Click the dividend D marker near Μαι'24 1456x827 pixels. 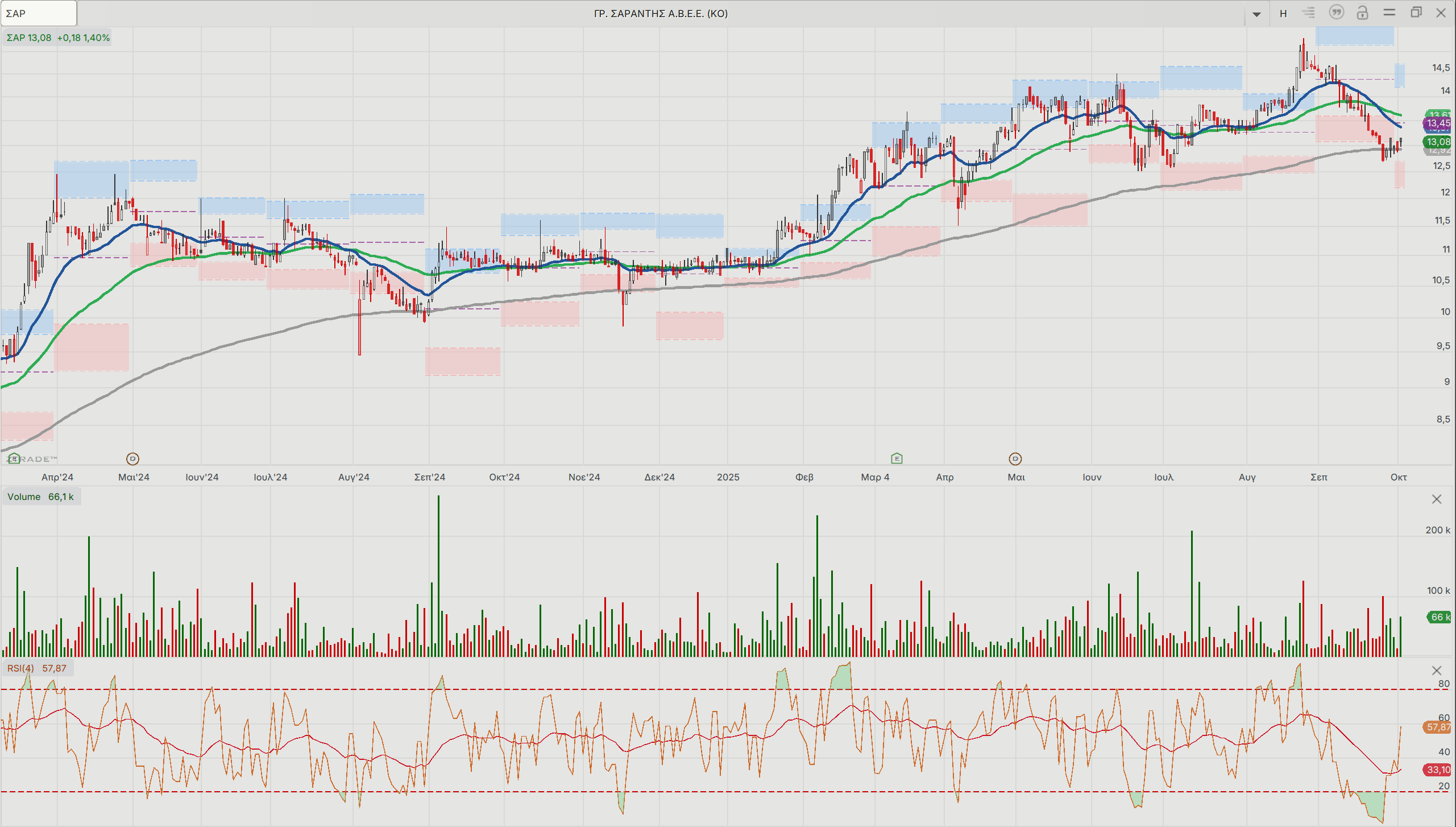click(132, 458)
